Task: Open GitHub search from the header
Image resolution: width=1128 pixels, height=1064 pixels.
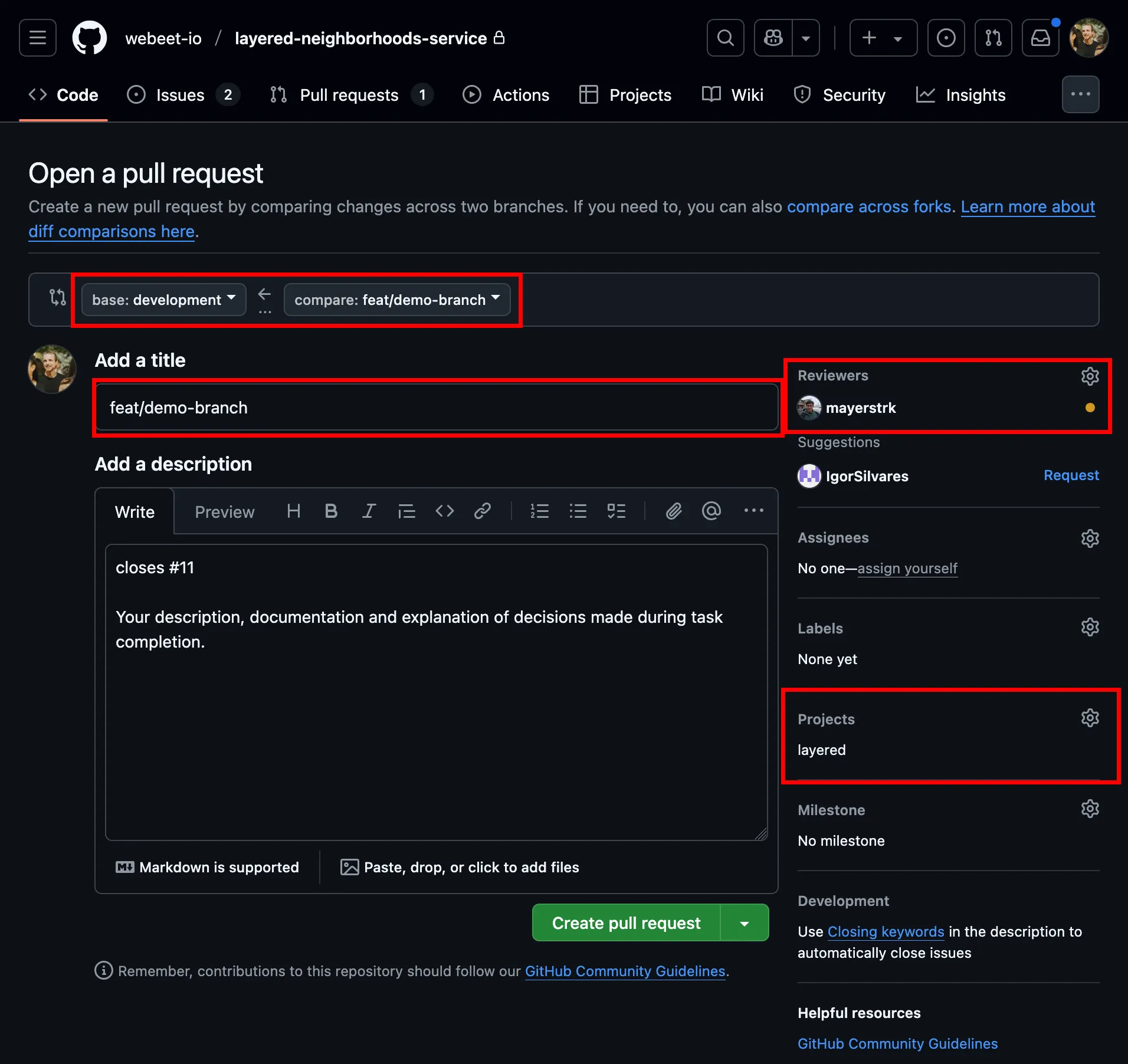Action: 724,38
